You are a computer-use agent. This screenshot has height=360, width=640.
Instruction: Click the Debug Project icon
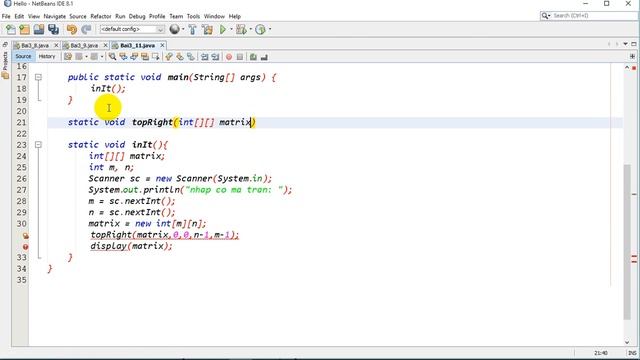coord(241,29)
